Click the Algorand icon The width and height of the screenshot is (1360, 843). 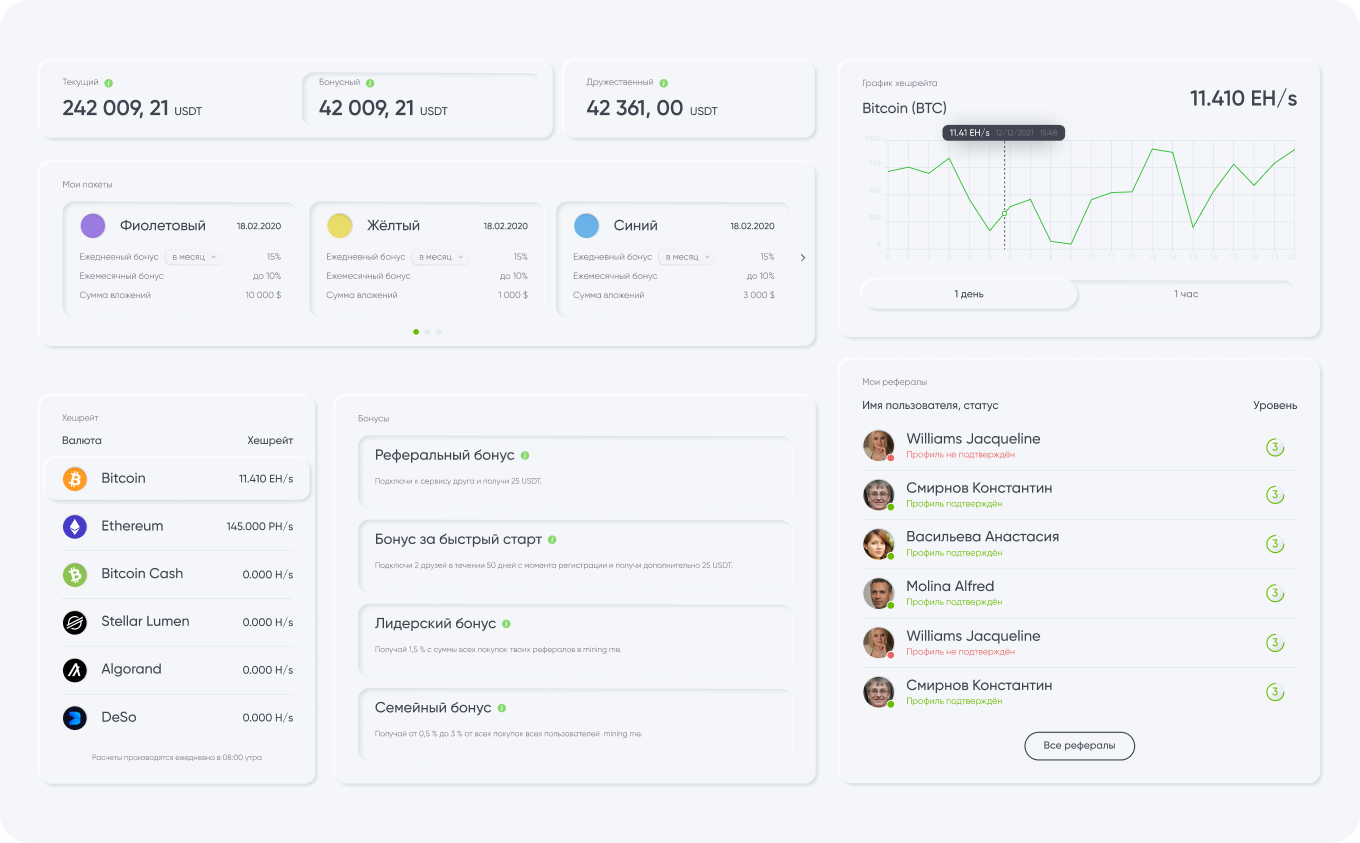coord(75,670)
